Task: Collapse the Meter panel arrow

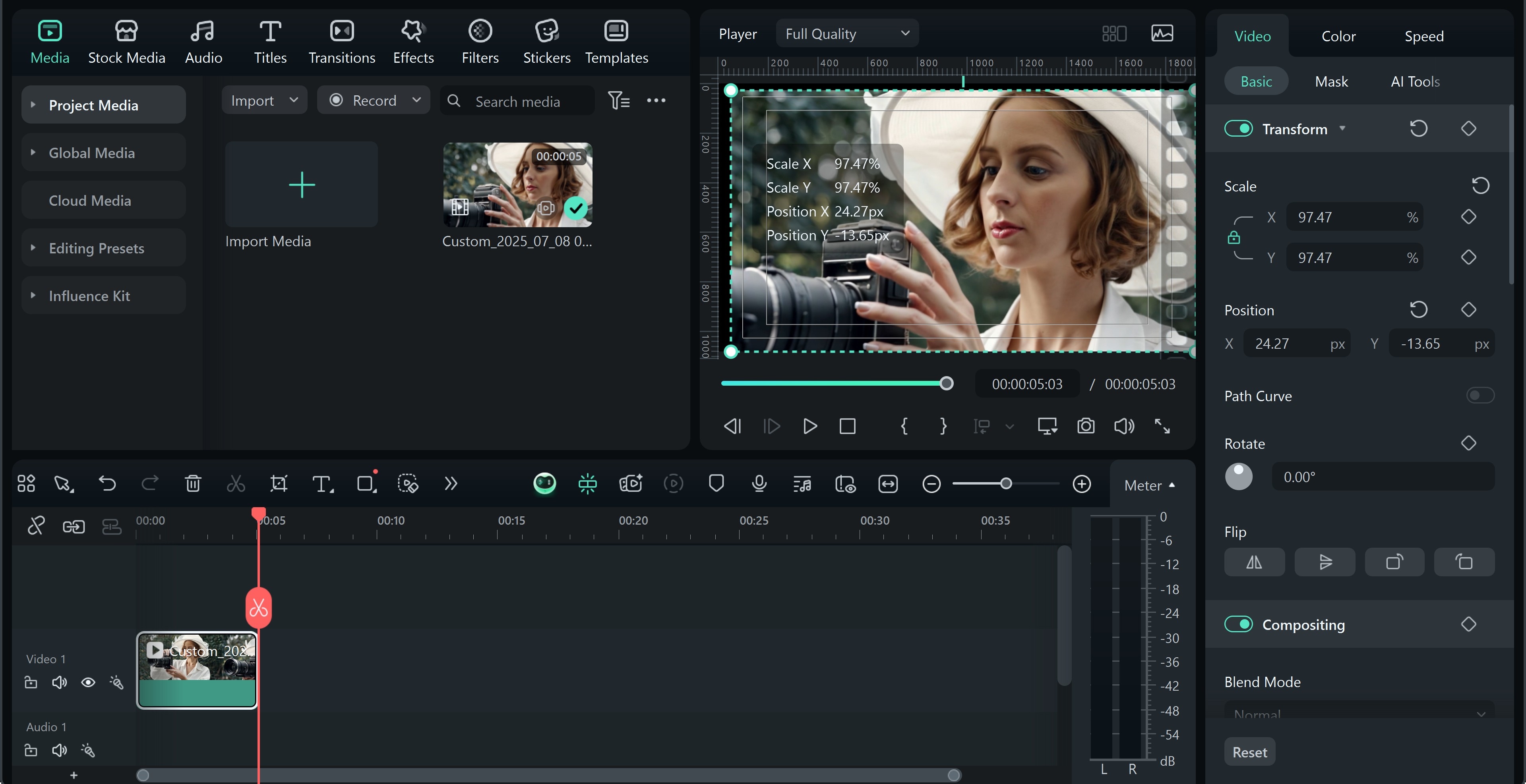Action: click(1172, 485)
